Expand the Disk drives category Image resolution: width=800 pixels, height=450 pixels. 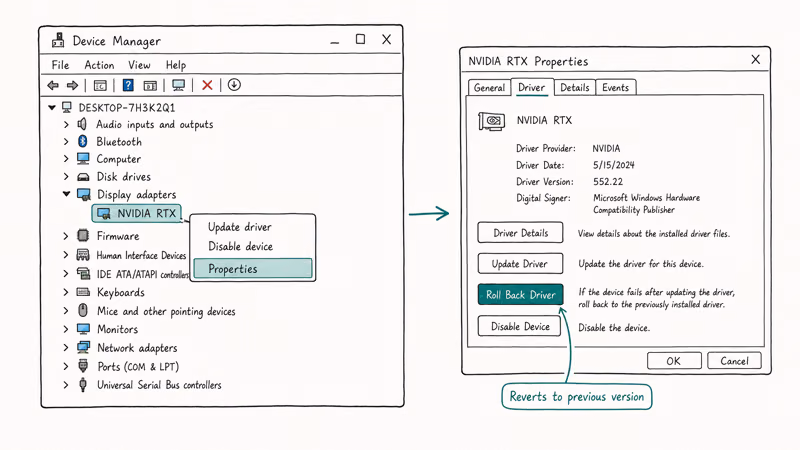tap(66, 177)
